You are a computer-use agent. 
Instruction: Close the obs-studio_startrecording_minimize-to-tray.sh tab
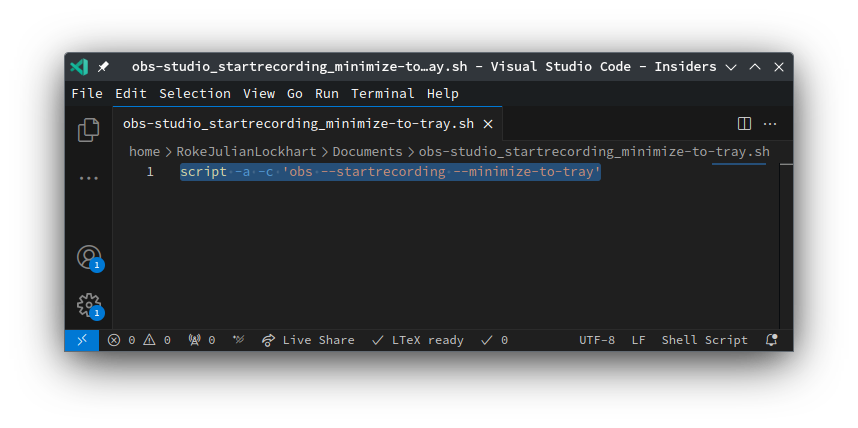[x=488, y=124]
